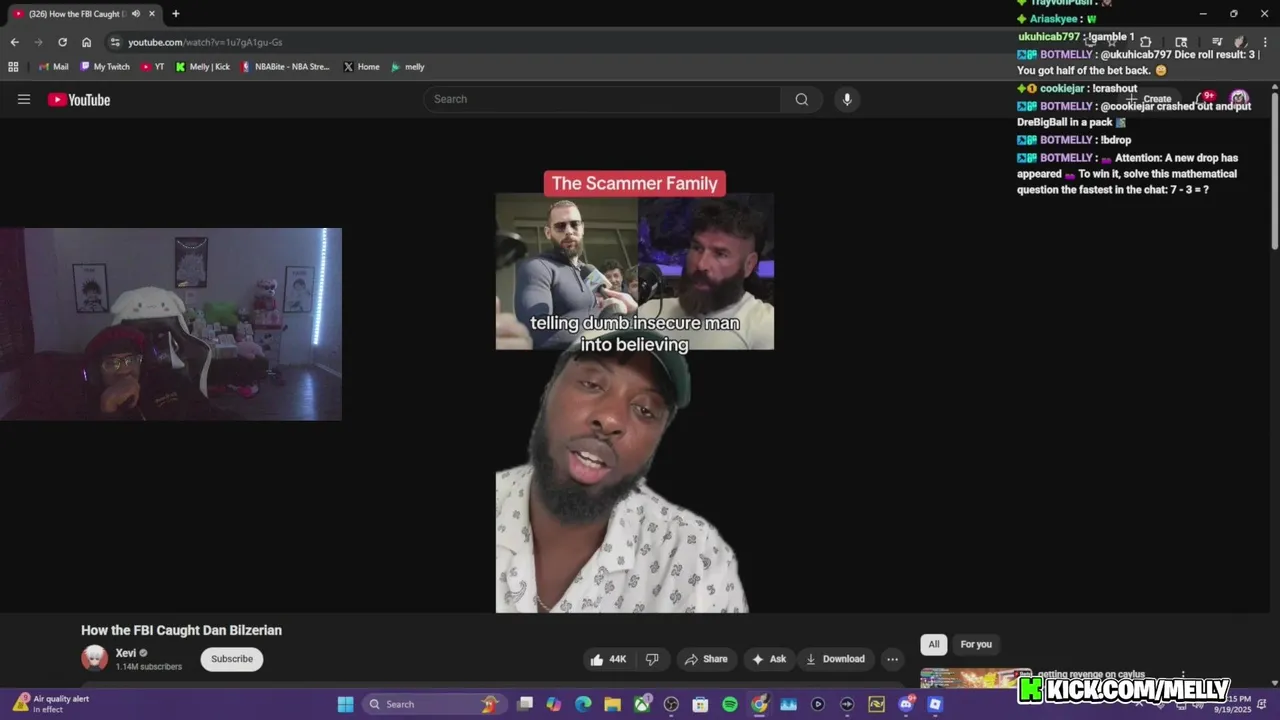Screen dimensions: 1280x720
Task: Launch Copilot from the taskbar
Action: 554,704
